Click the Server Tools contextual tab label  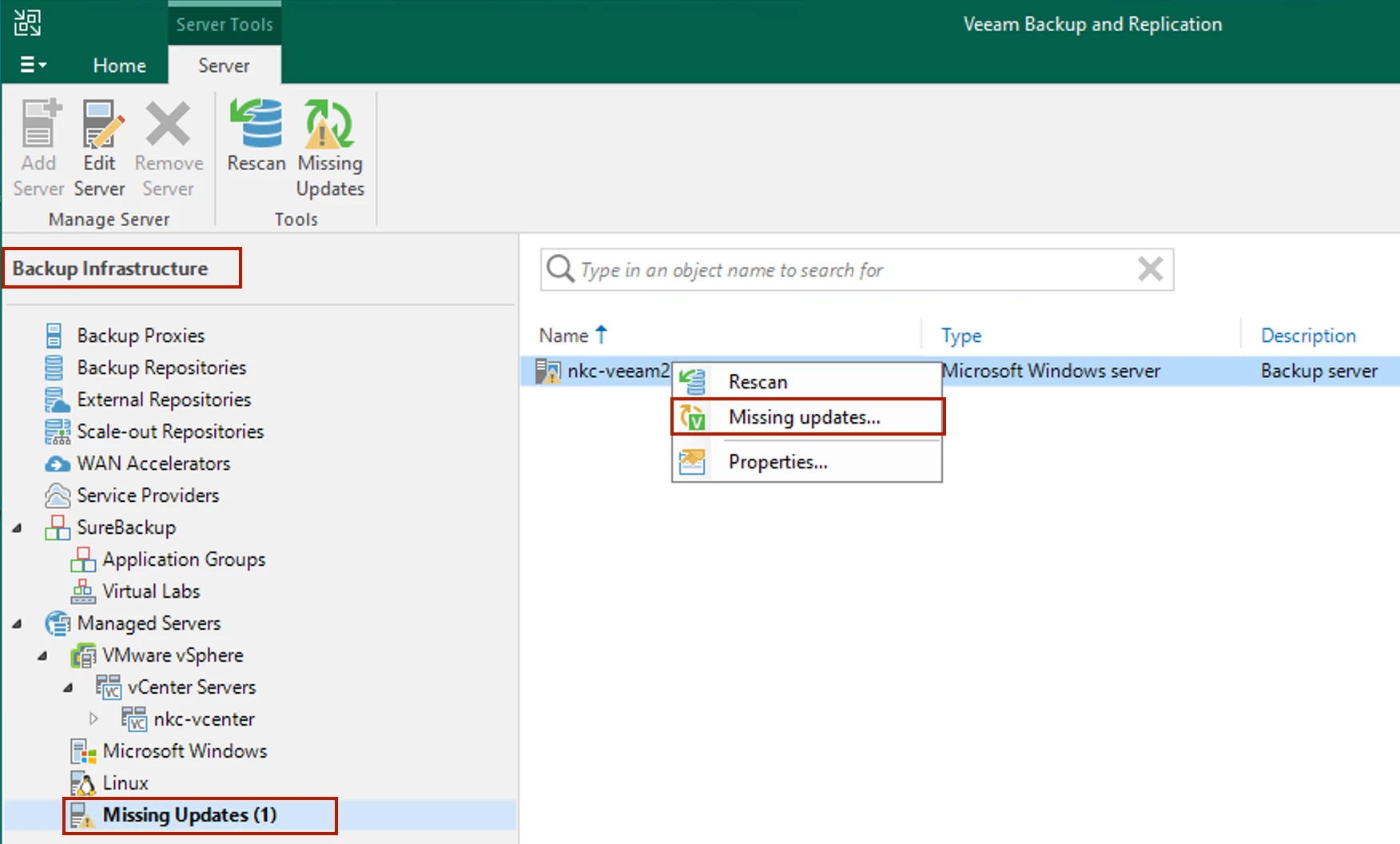coord(225,24)
